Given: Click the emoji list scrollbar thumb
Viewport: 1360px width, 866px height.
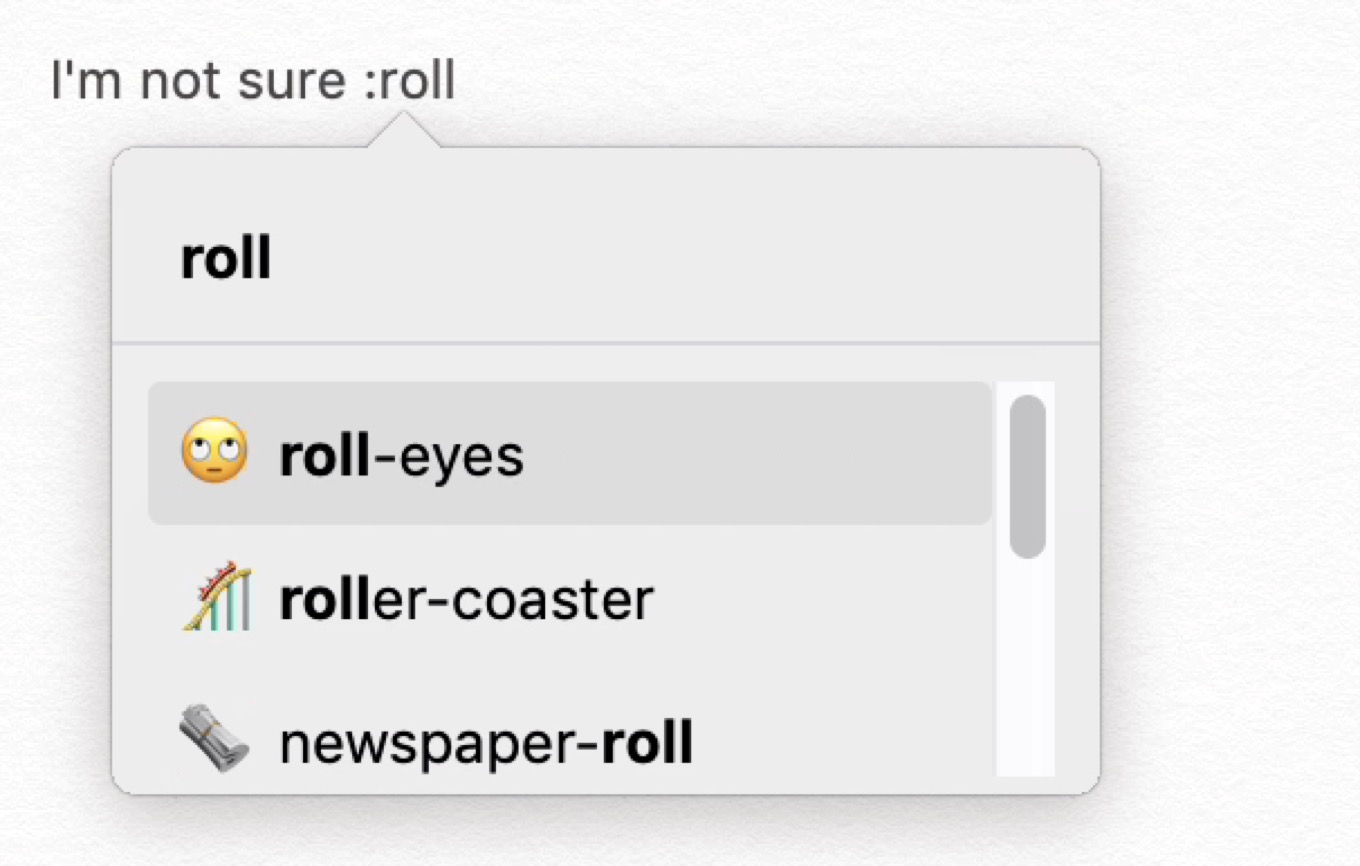Looking at the screenshot, I should [1027, 476].
